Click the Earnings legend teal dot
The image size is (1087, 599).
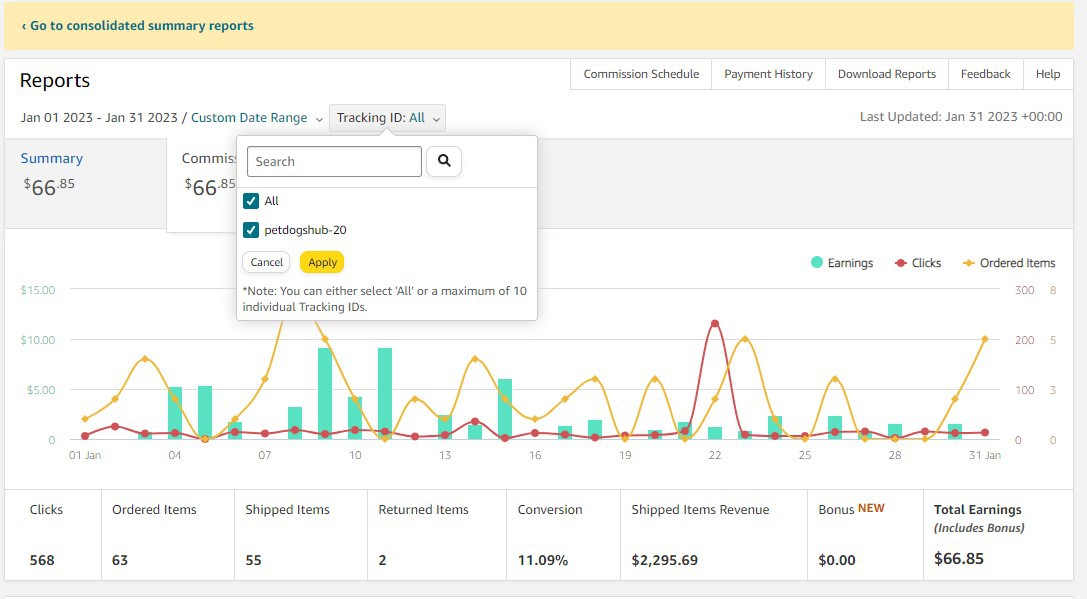[817, 262]
